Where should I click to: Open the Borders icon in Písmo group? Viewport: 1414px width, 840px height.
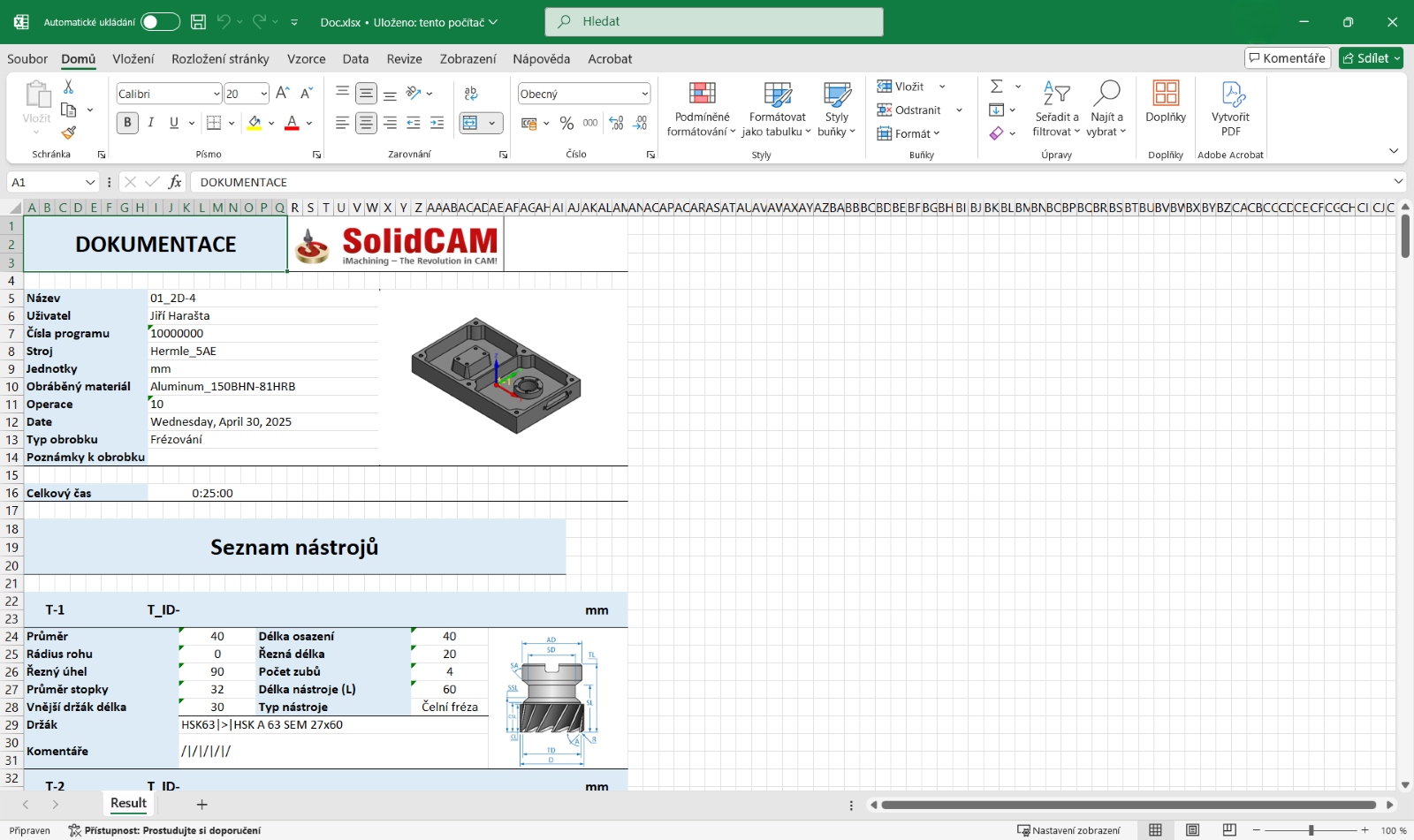click(214, 123)
